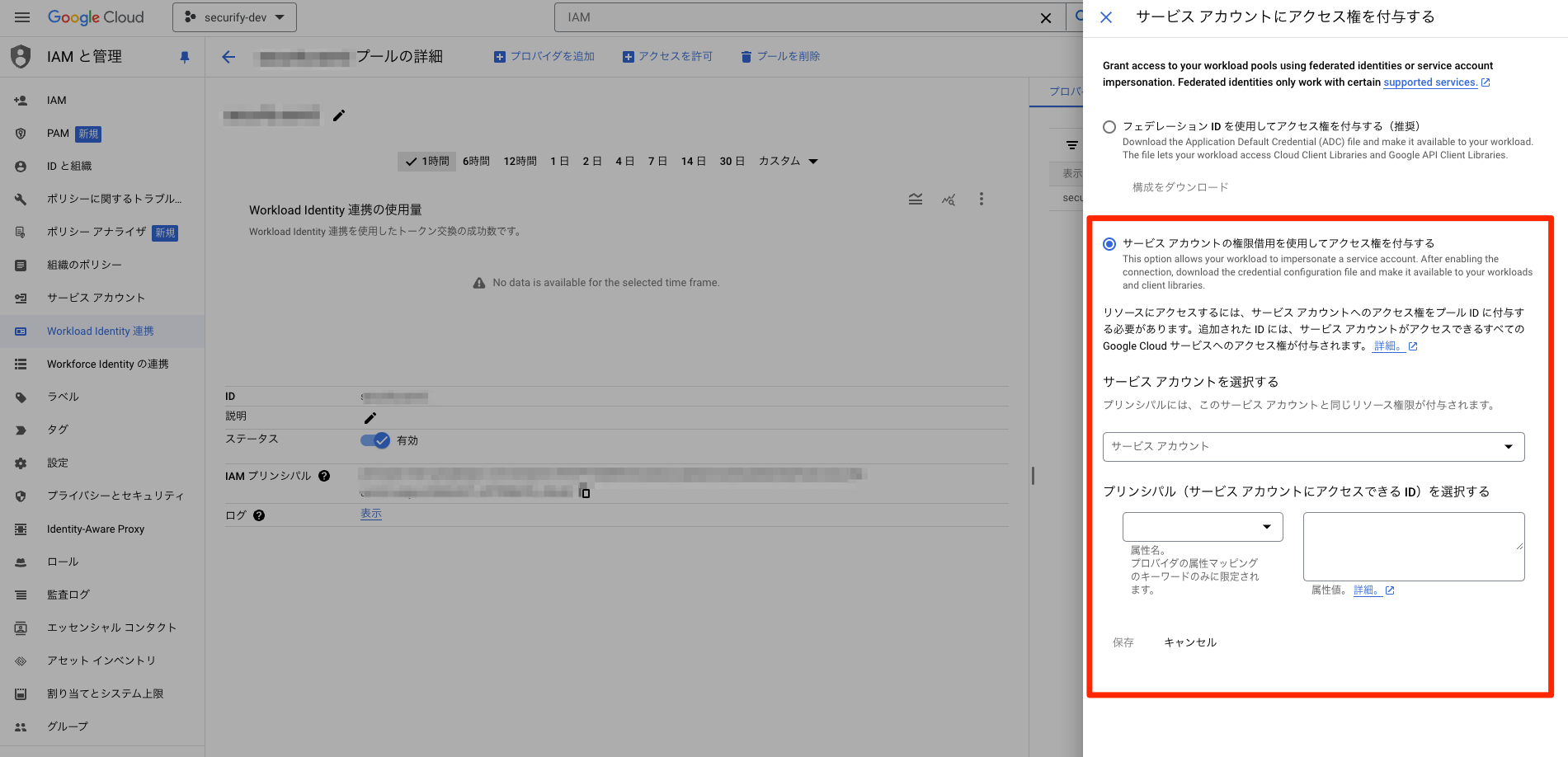Click the グループ sidebar icon
The width and height of the screenshot is (1568, 757).
tap(21, 727)
